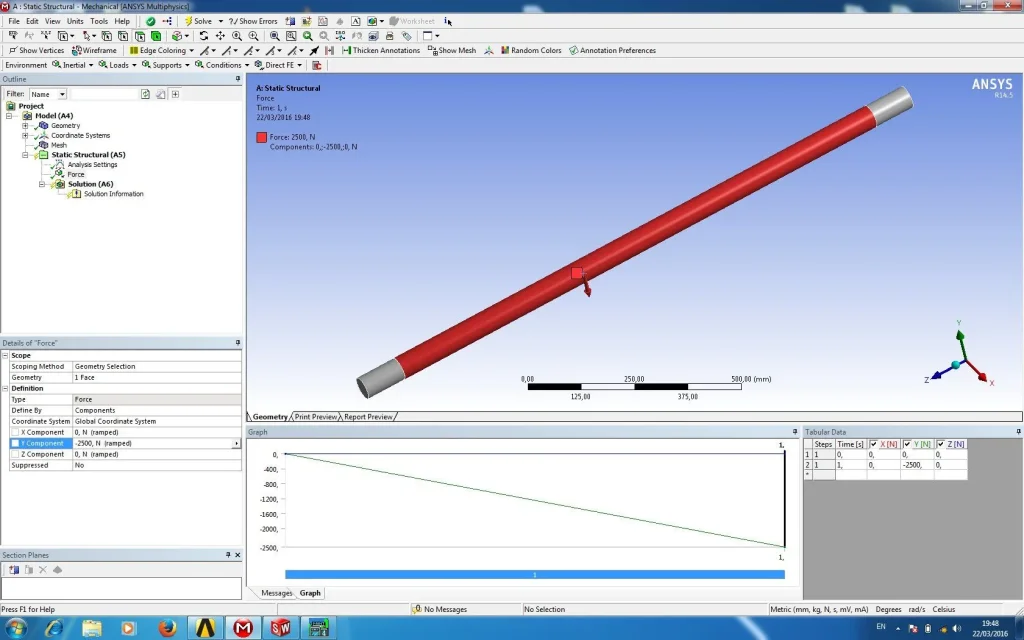
Task: Click Thicken Annotations button
Action: [380, 50]
